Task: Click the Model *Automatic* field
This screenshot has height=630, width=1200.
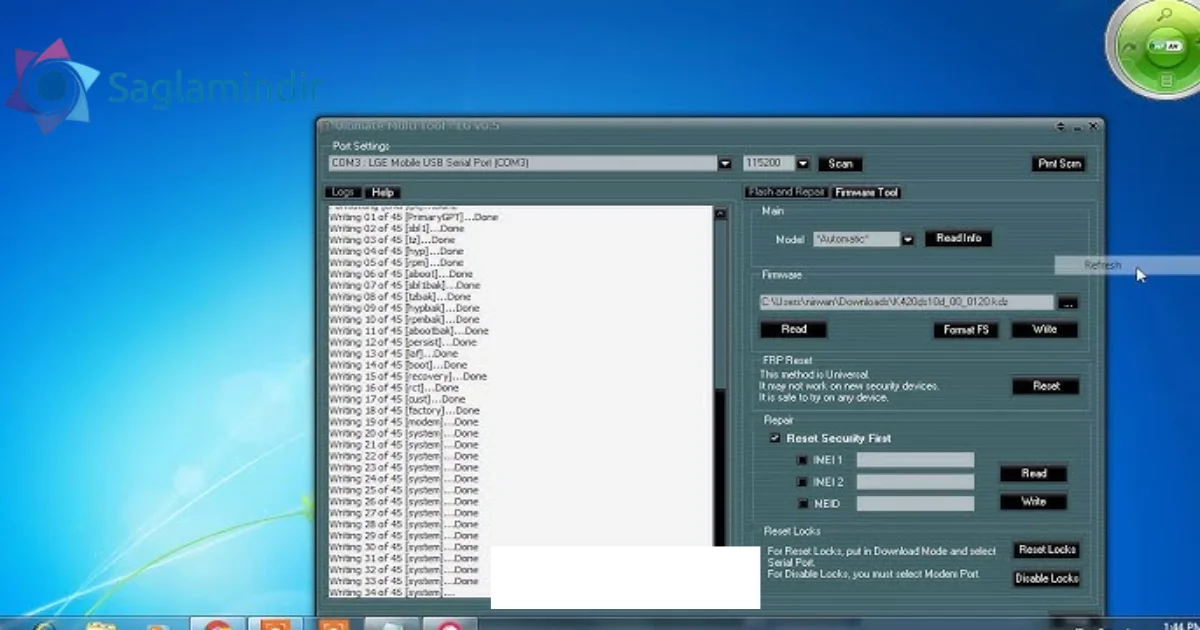Action: click(x=856, y=240)
